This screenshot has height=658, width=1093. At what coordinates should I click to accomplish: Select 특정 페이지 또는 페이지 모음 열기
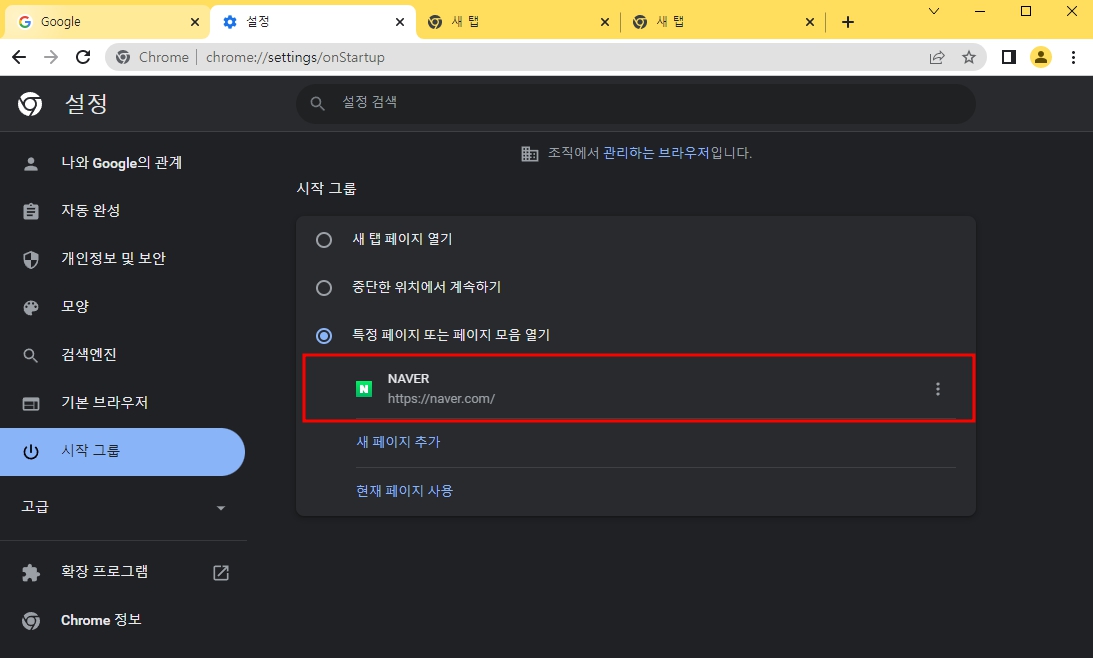coord(323,335)
